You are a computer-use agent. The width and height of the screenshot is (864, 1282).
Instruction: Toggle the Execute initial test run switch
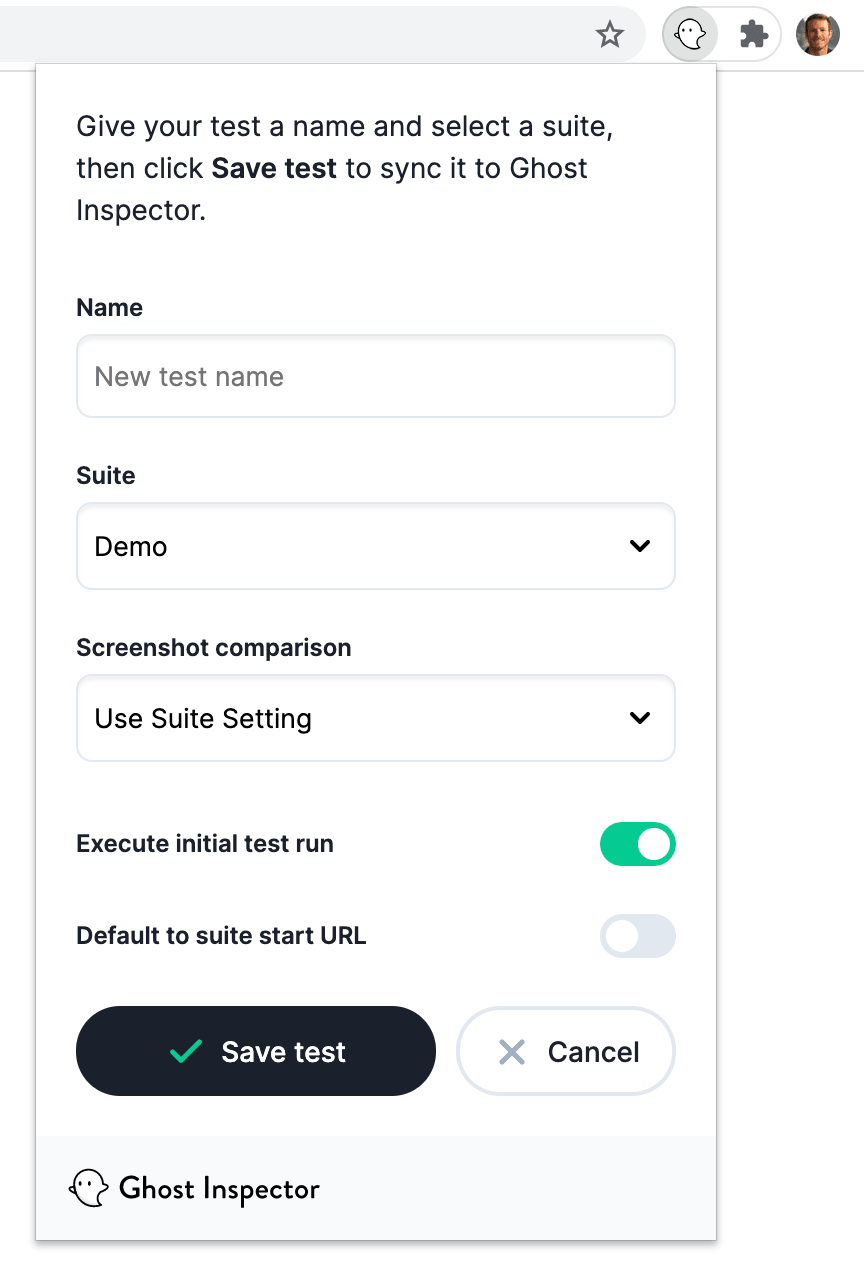pos(637,843)
